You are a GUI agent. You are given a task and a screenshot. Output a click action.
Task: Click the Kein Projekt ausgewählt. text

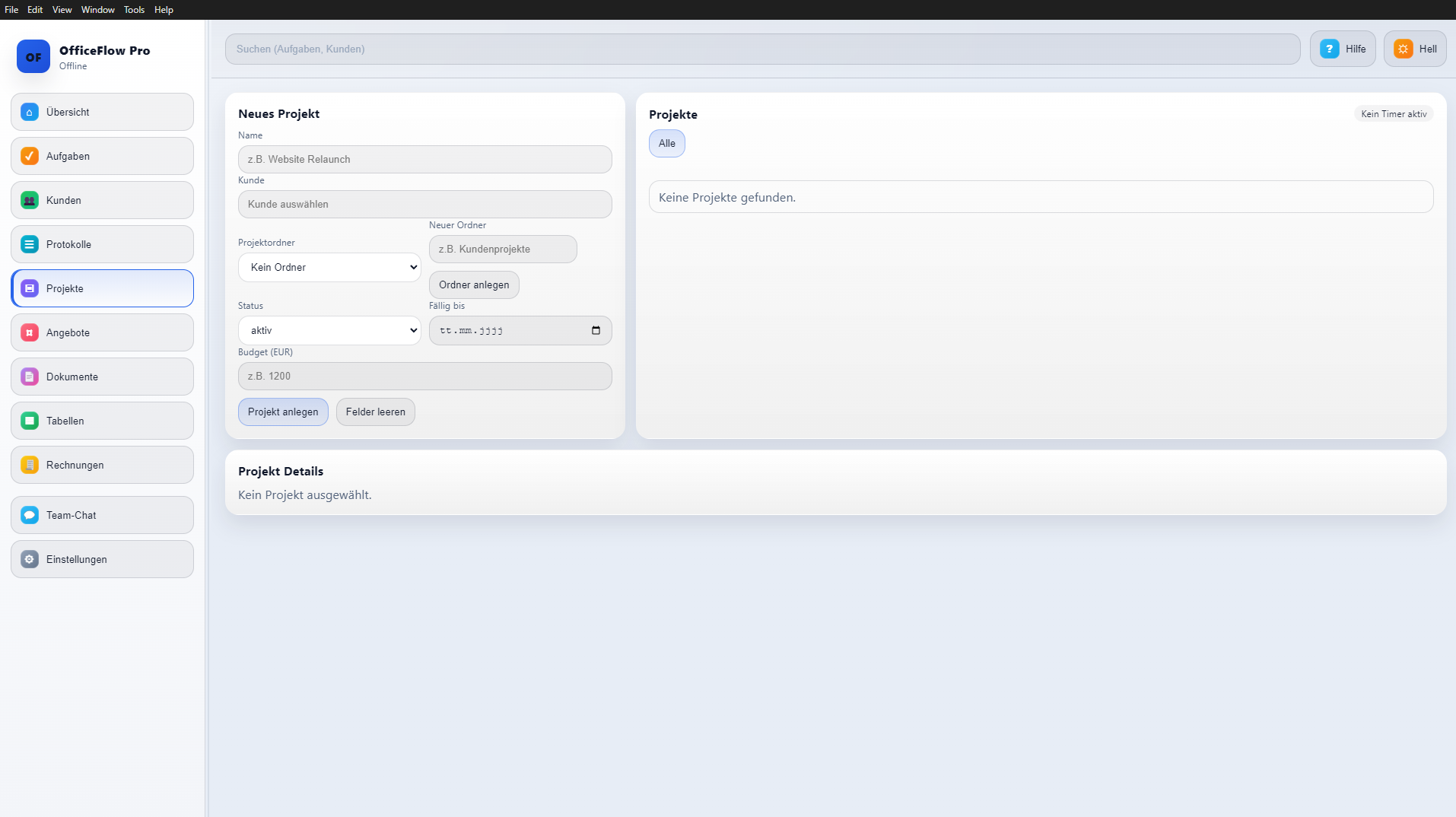click(304, 494)
